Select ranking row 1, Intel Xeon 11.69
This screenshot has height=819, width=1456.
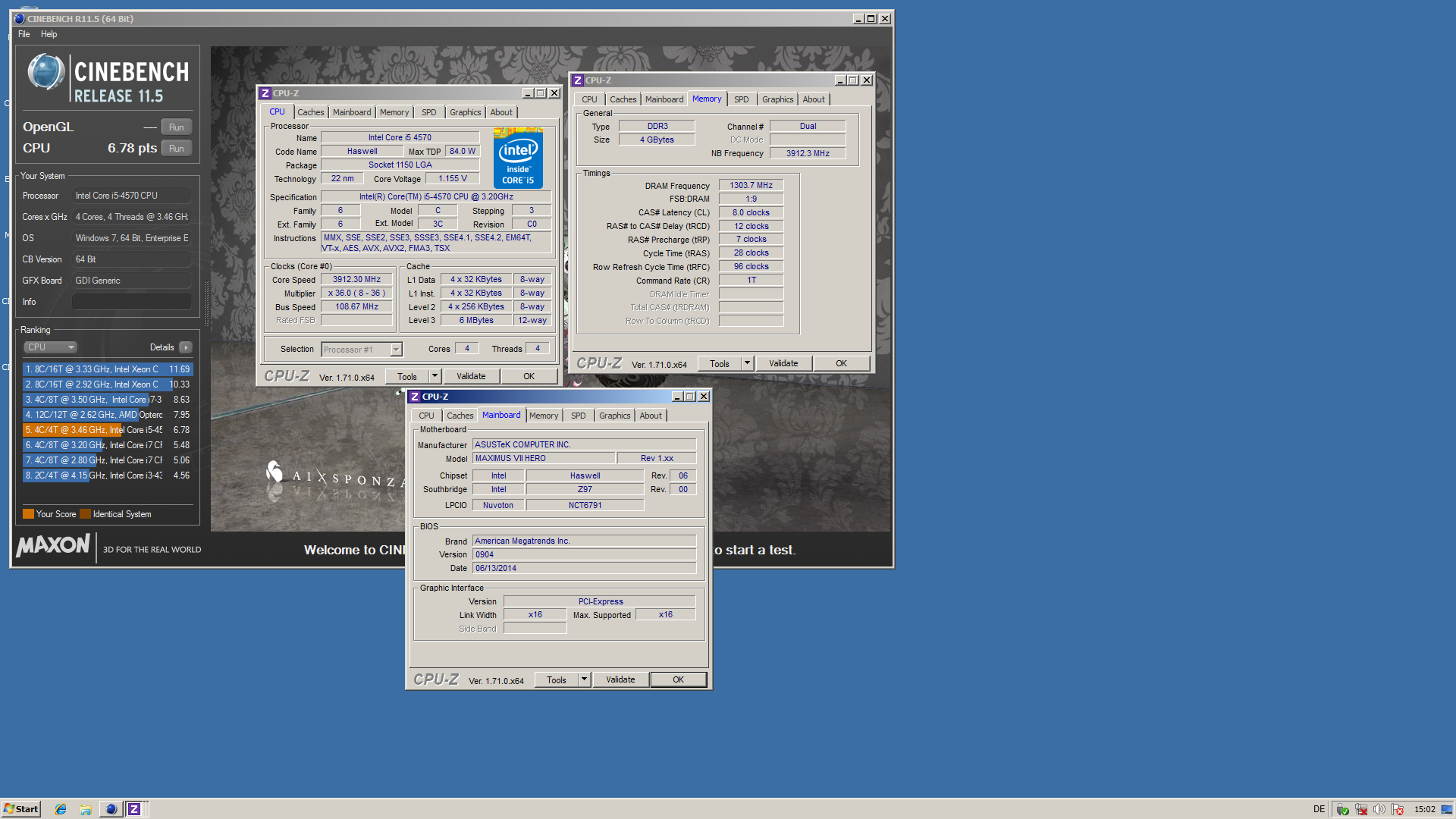click(108, 369)
